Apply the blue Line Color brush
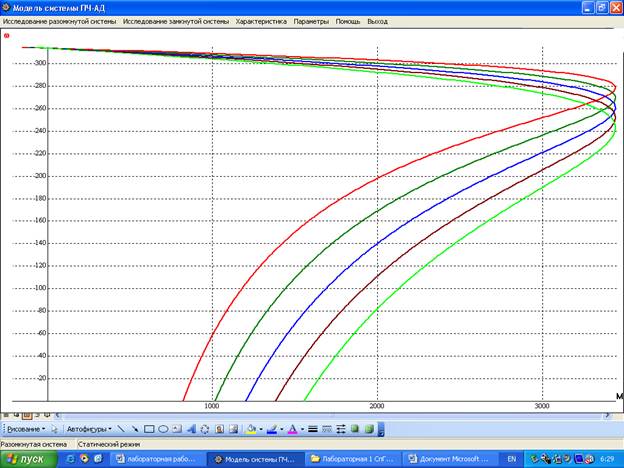Image resolution: width=624 pixels, height=468 pixels. coord(272,429)
